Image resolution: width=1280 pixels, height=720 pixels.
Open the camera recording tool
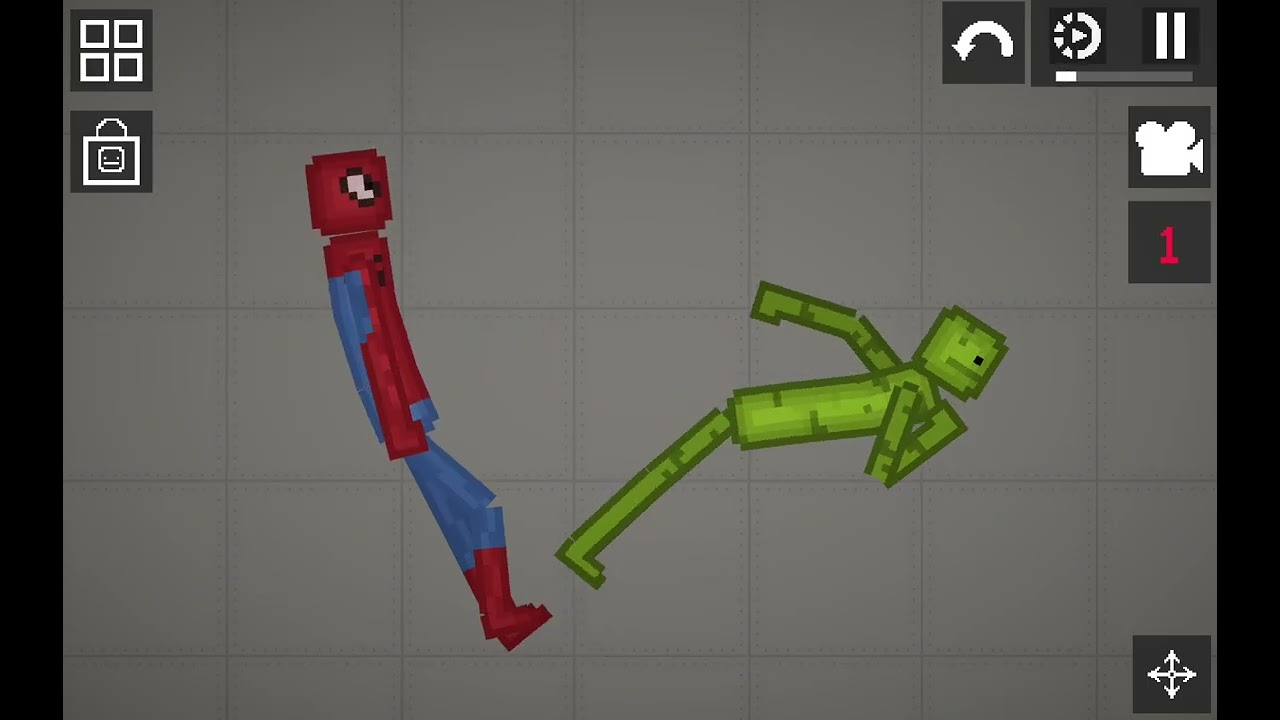(x=1169, y=147)
